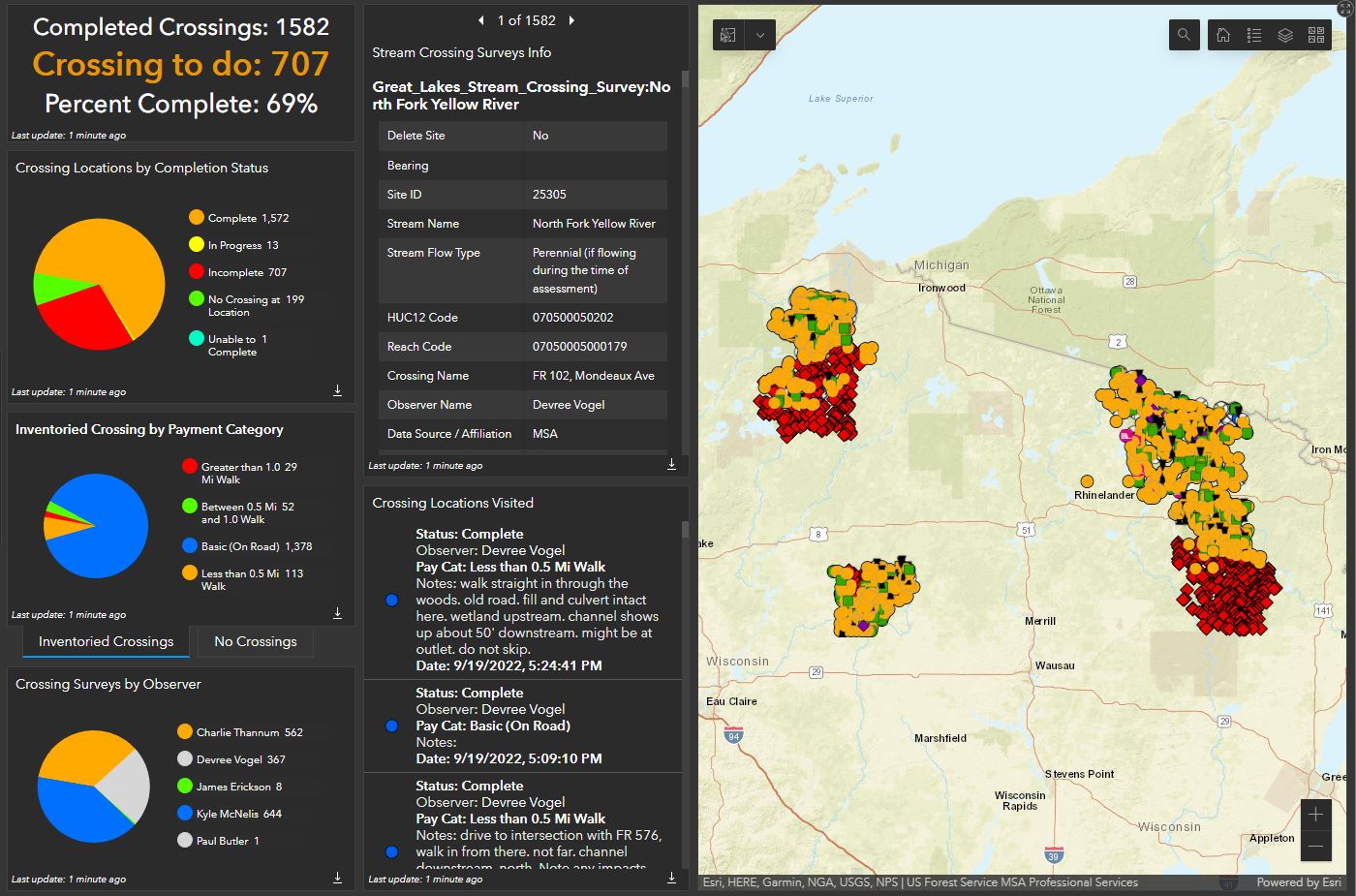Open the basemap gallery
This screenshot has height=896, width=1356.
tap(1316, 35)
